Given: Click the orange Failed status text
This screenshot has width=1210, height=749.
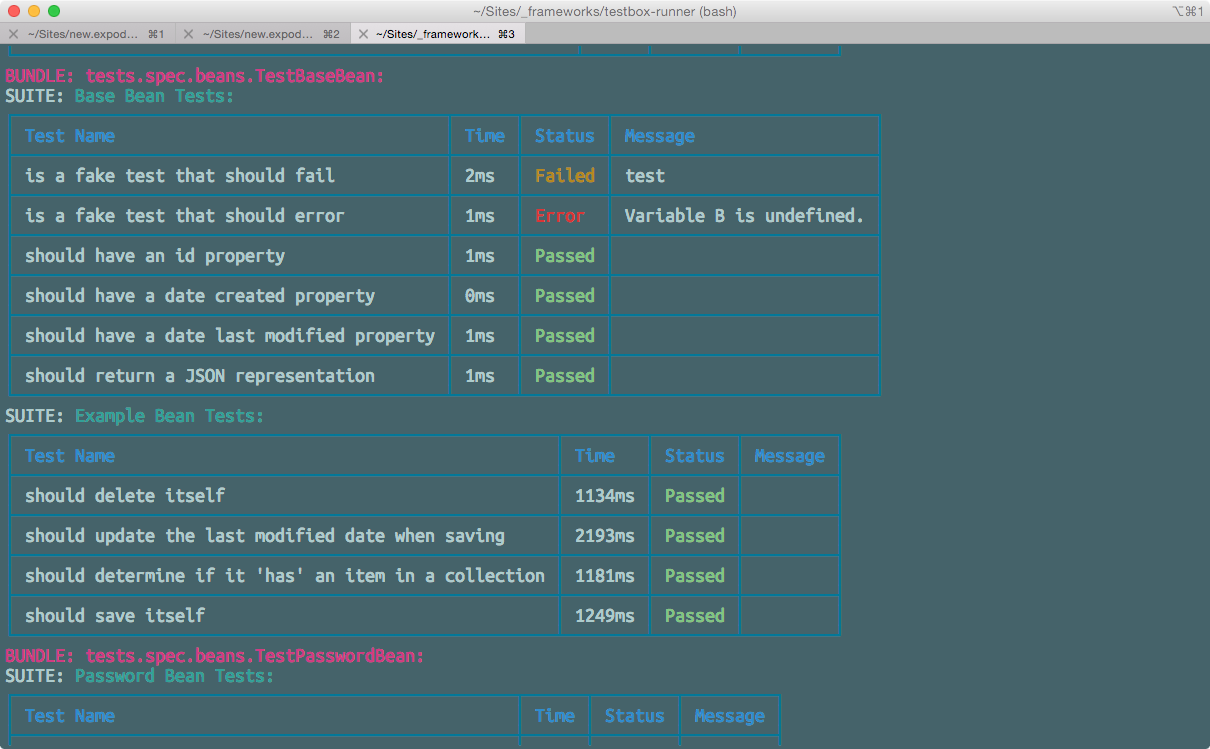Looking at the screenshot, I should 564,176.
